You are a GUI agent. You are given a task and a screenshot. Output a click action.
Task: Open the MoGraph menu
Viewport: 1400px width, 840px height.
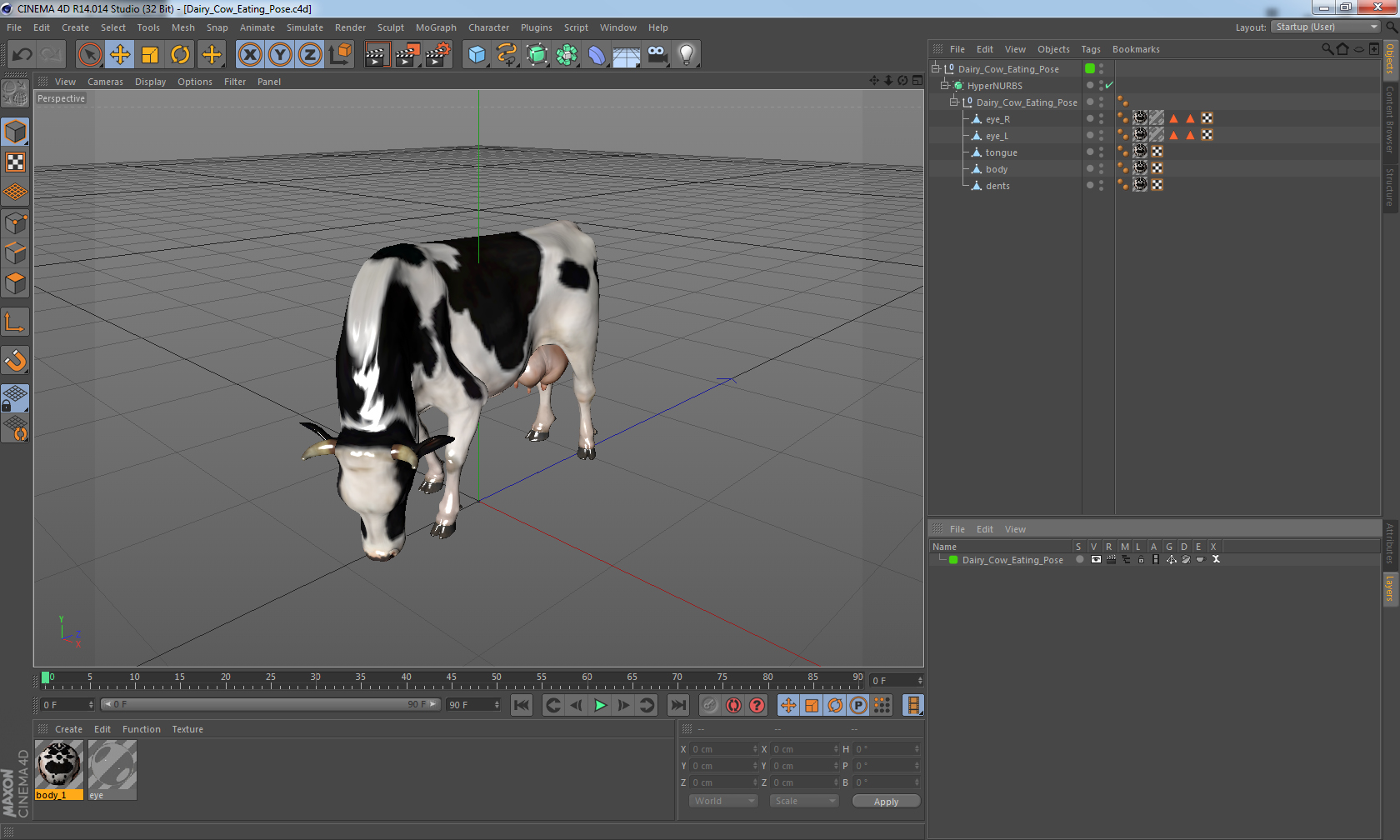(x=436, y=27)
